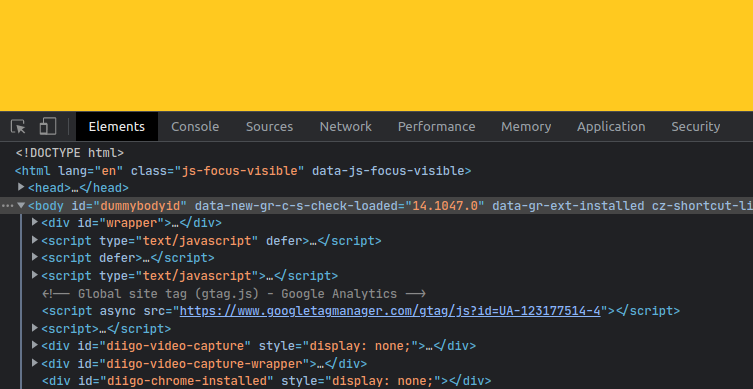This screenshot has width=753, height=389.
Task: Switch to the Network tab
Action: click(346, 127)
